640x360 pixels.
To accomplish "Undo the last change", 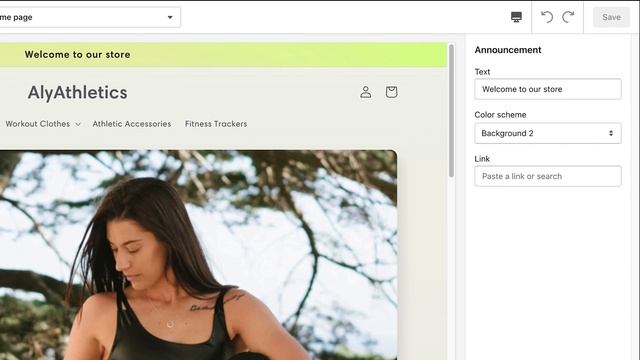I will click(x=547, y=17).
